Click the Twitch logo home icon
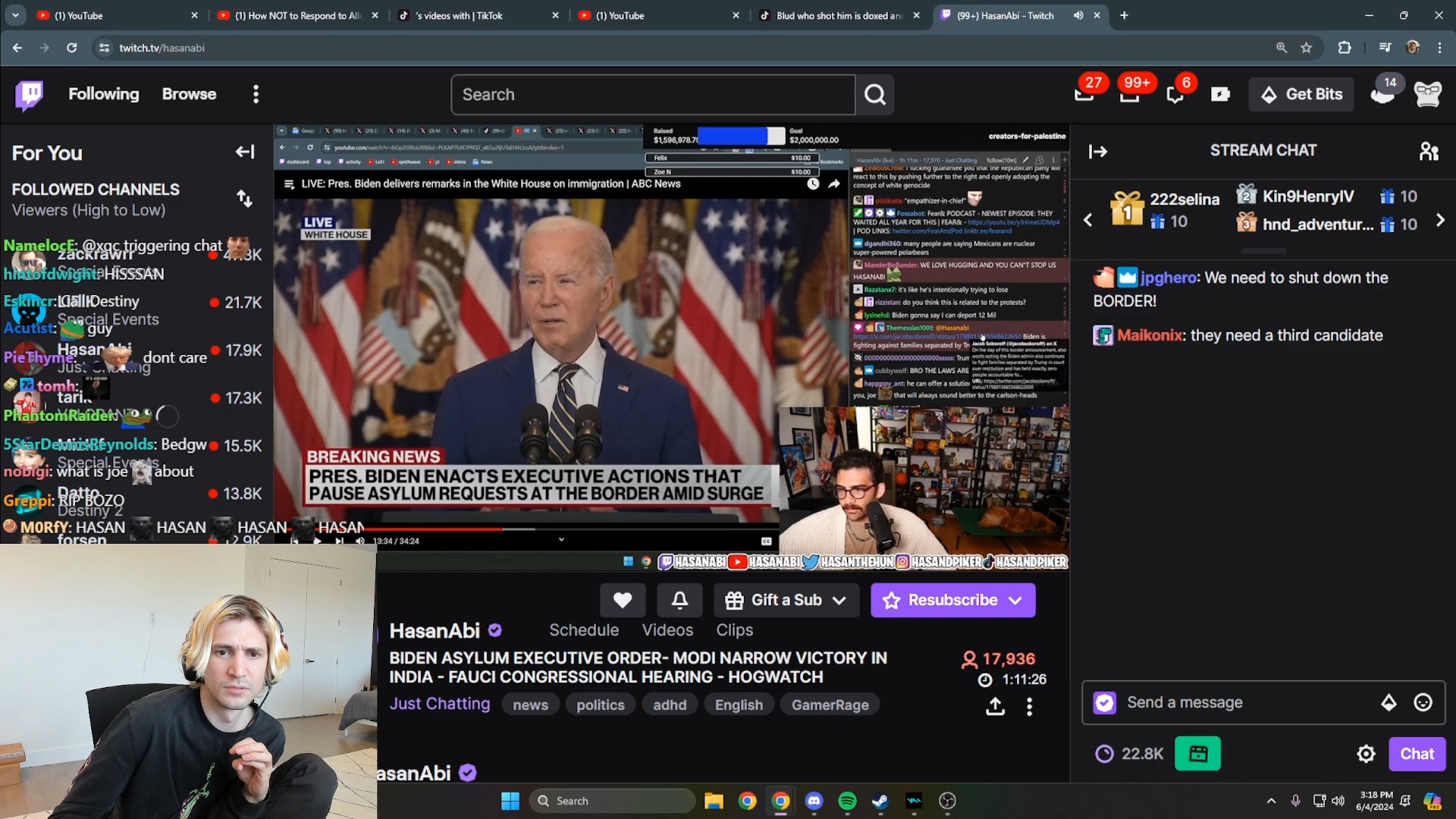The image size is (1456, 819). point(30,95)
